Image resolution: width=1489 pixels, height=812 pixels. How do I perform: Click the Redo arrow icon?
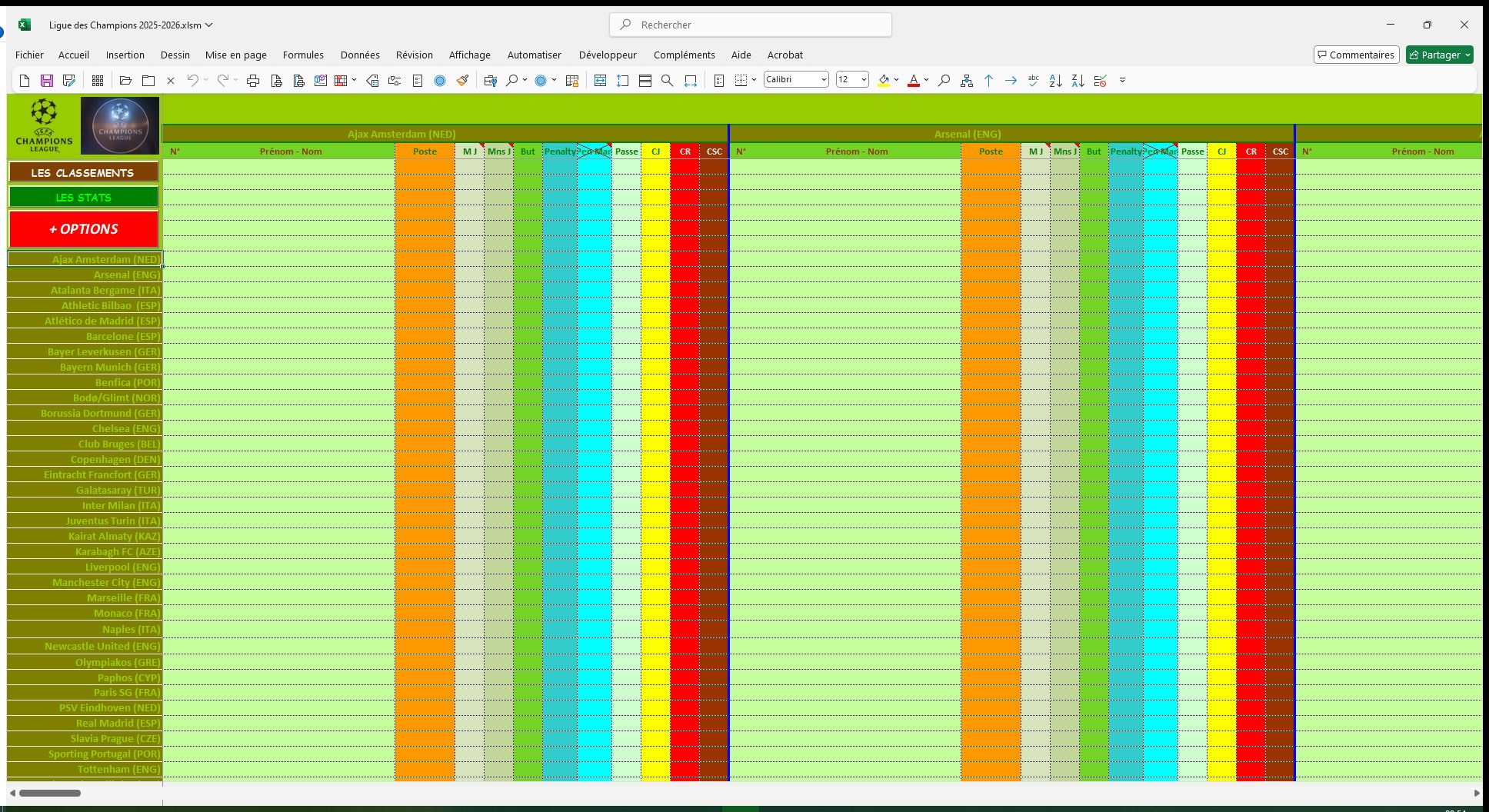pyautogui.click(x=222, y=80)
